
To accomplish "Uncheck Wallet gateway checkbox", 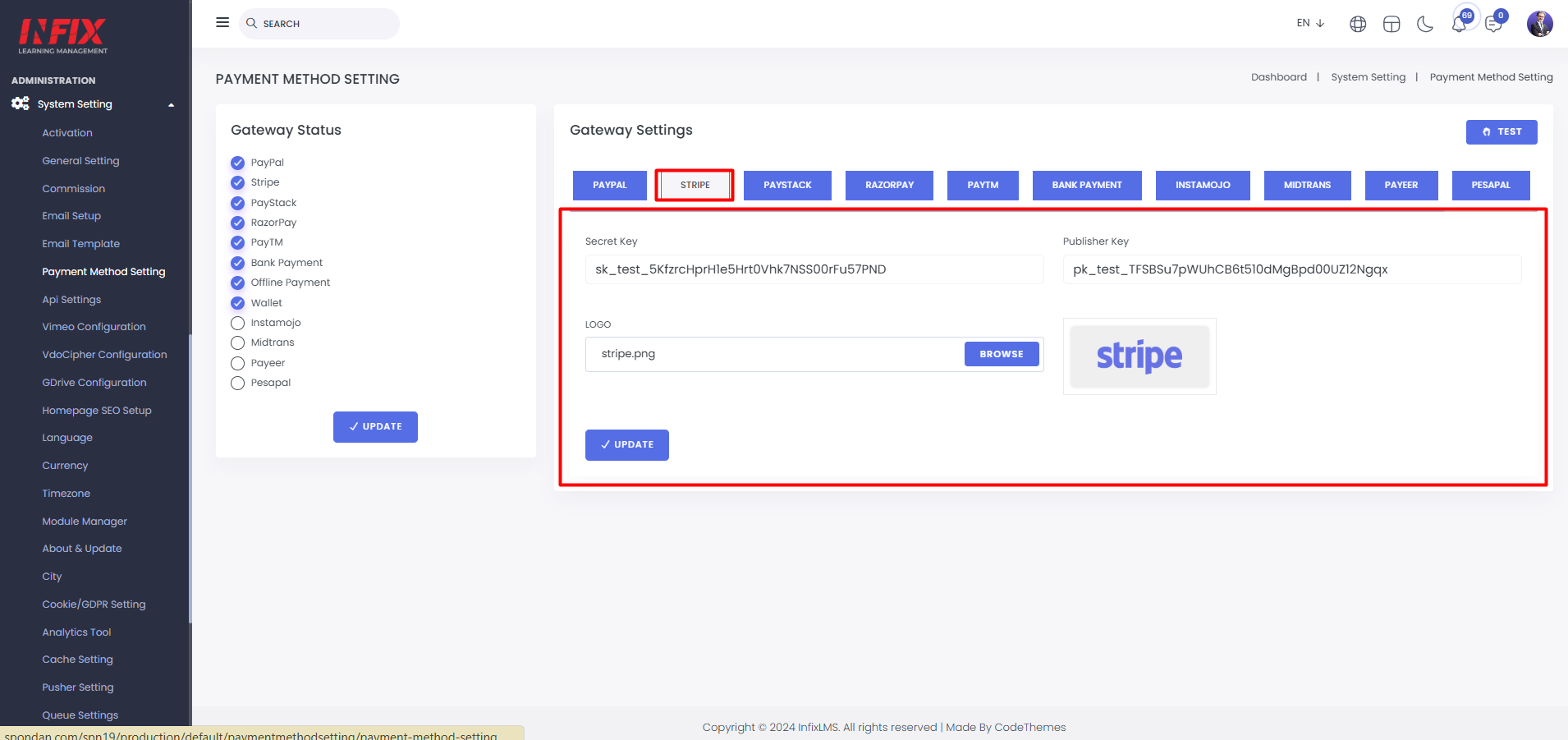I will point(237,303).
